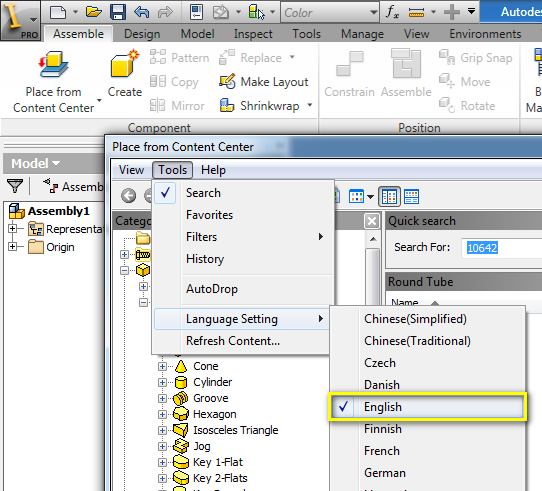Close the Category panel with X button
This screenshot has width=542, height=491.
(372, 221)
